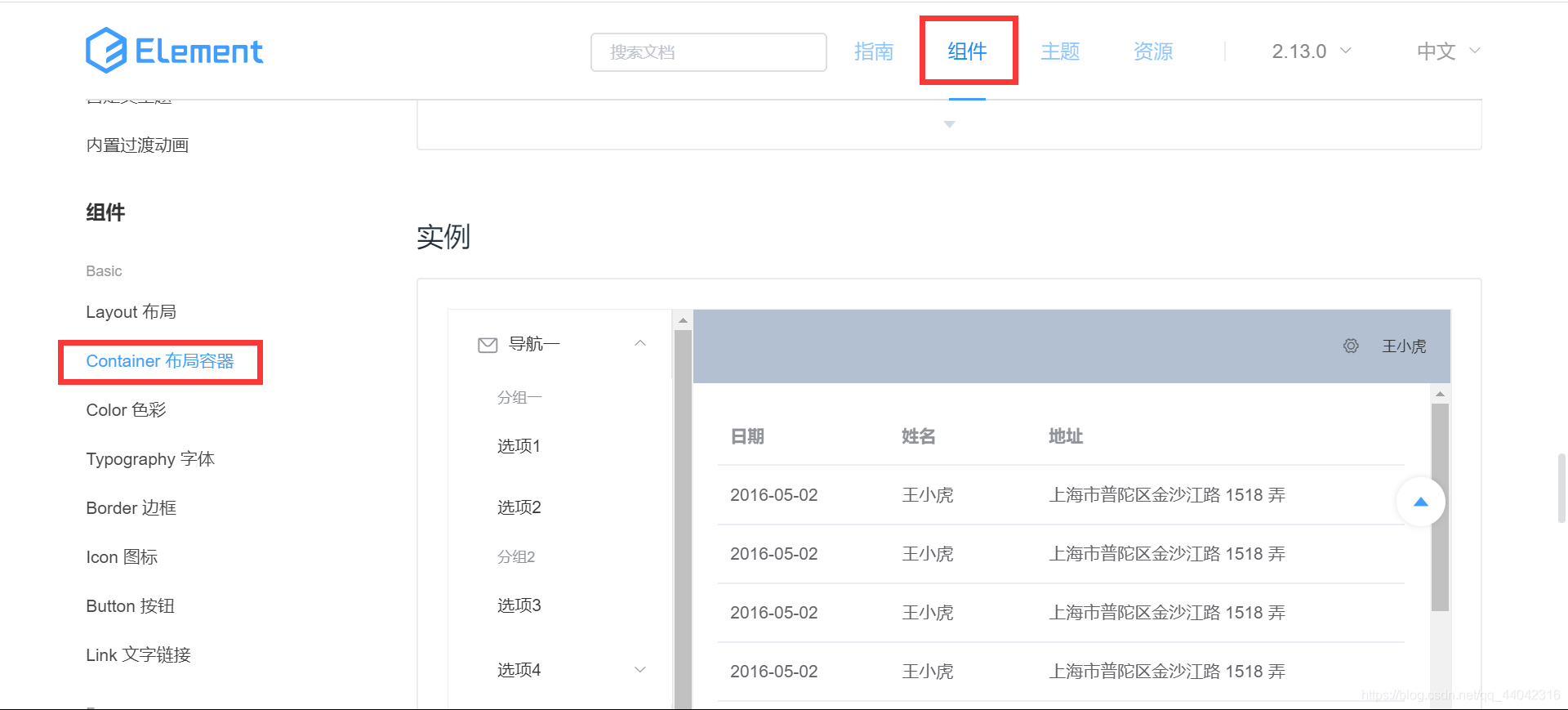
Task: Open the 中文 language dropdown
Action: 1449,51
